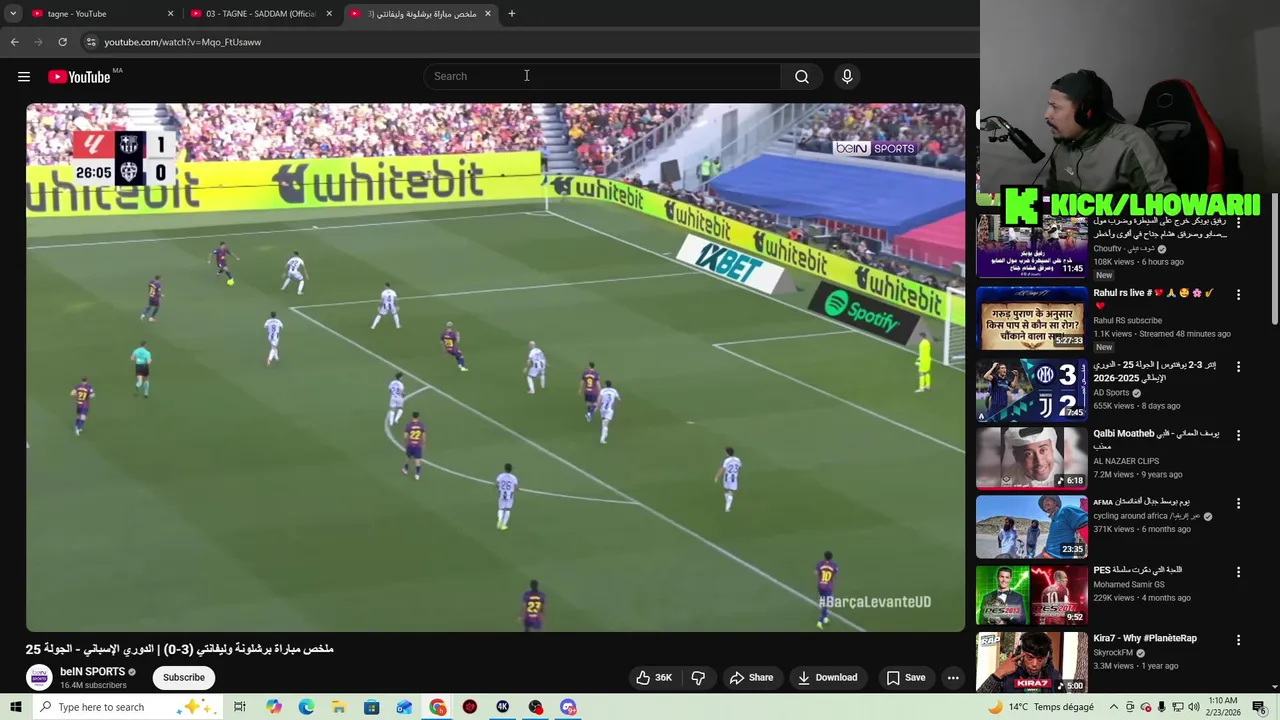Go back in browser history
This screenshot has width=1280, height=720.
point(14,42)
